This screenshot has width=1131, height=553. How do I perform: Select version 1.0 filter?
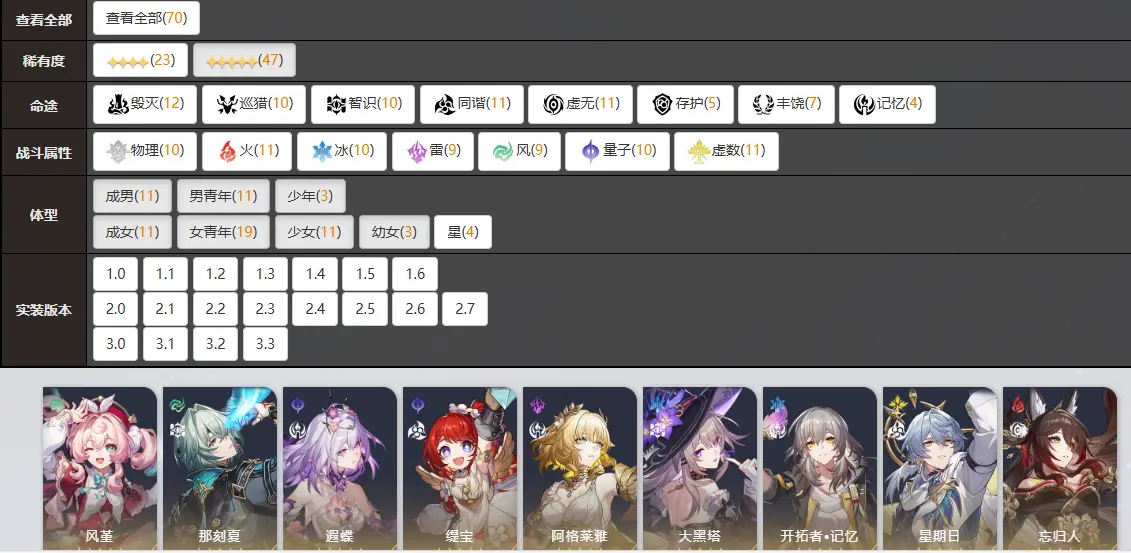tap(115, 274)
